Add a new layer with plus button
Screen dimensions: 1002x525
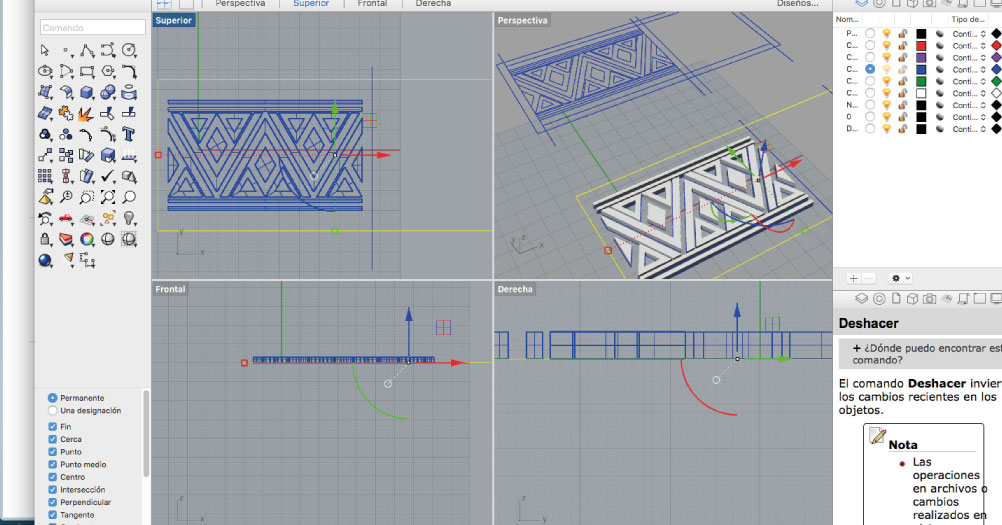853,278
